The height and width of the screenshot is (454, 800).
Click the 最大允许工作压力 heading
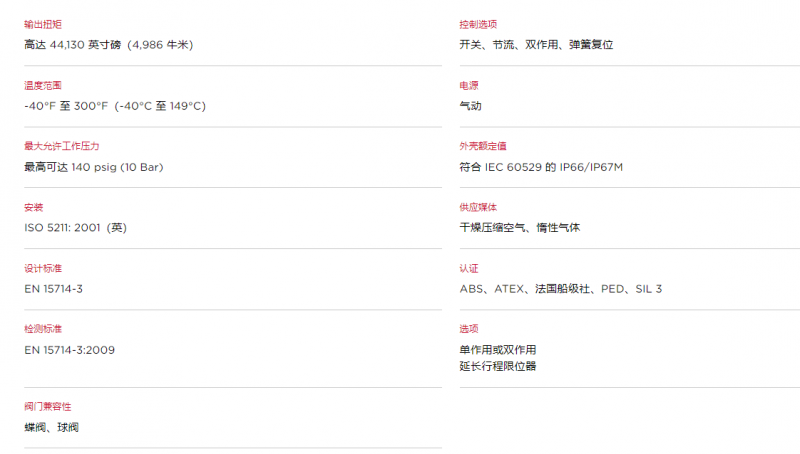point(62,146)
